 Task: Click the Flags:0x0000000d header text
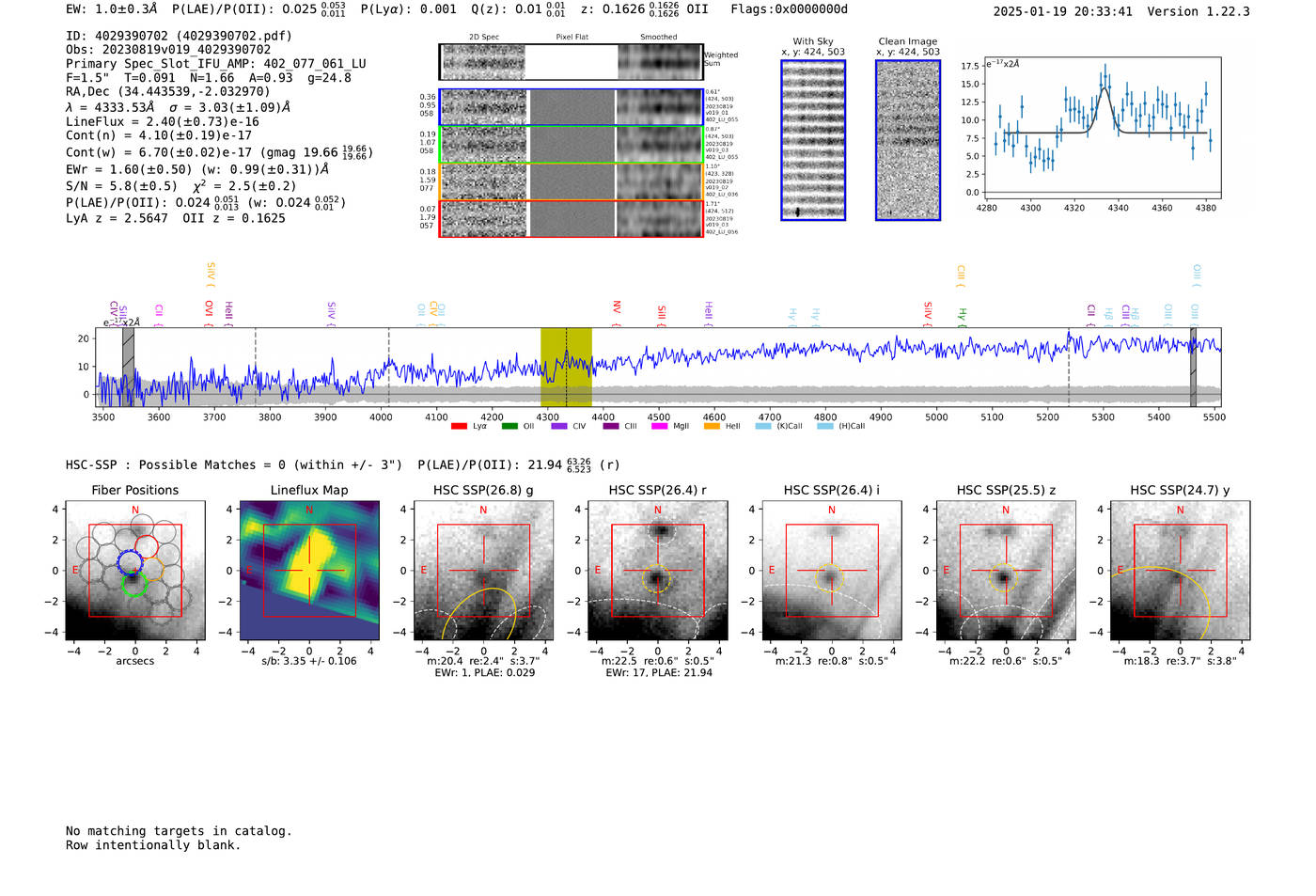(790, 9)
